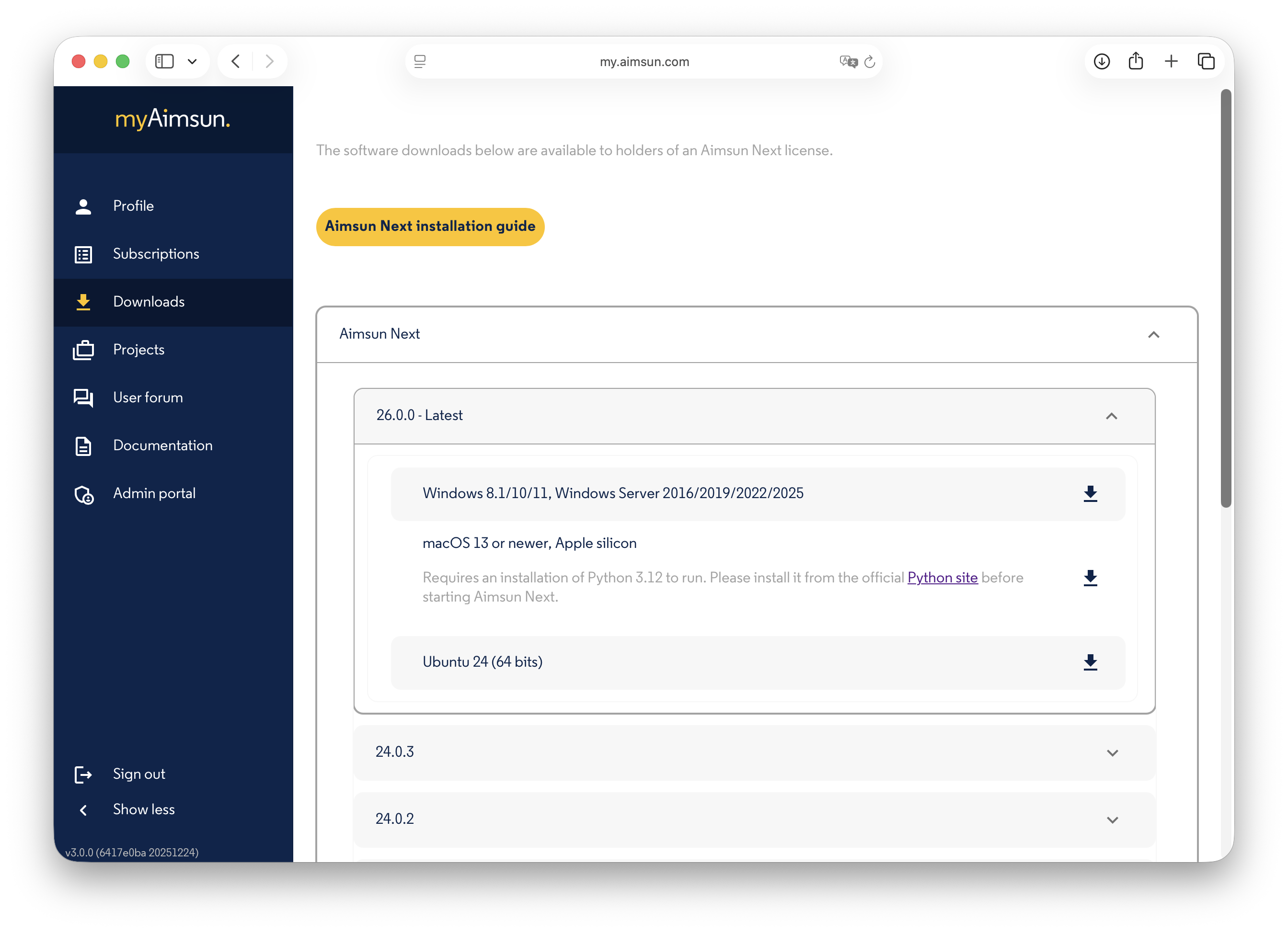The height and width of the screenshot is (933, 1288).
Task: Click the User forum chat icon
Action: point(83,398)
